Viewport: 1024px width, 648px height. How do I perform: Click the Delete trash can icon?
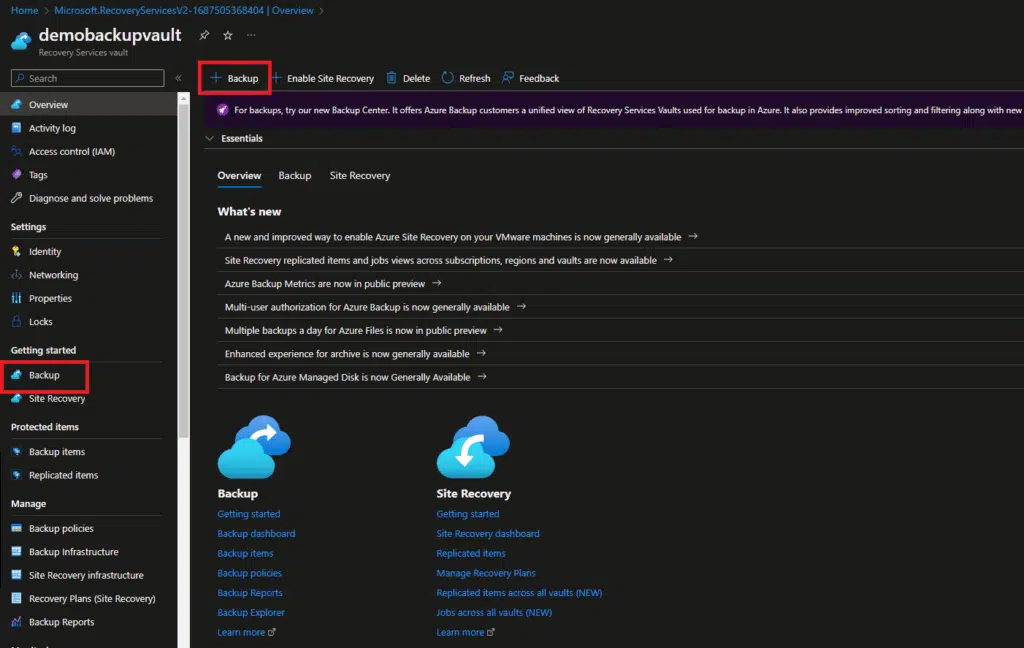pos(391,78)
